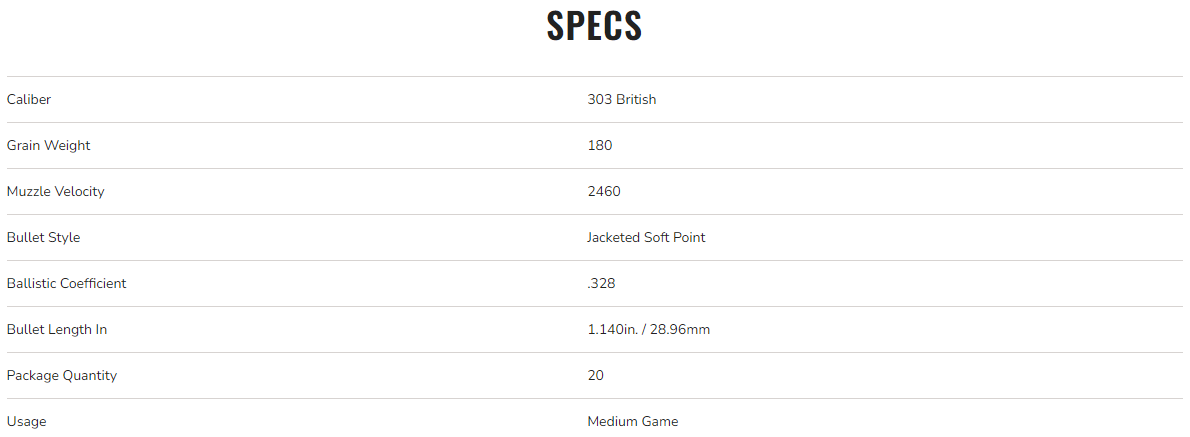Select the 1.140in. / 28.96mm value
Image resolution: width=1190 pixels, height=437 pixels.
648,329
